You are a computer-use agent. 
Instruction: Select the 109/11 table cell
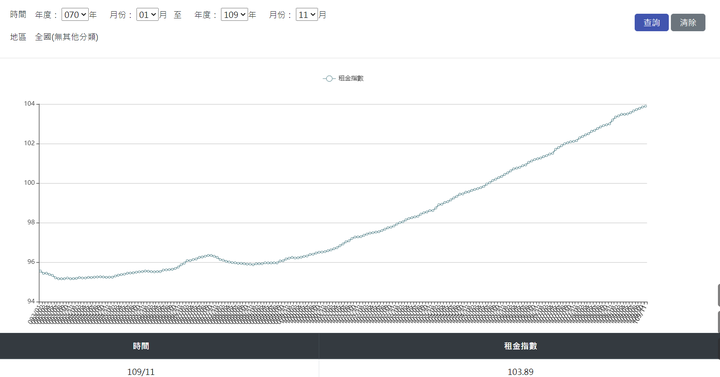(x=141, y=371)
